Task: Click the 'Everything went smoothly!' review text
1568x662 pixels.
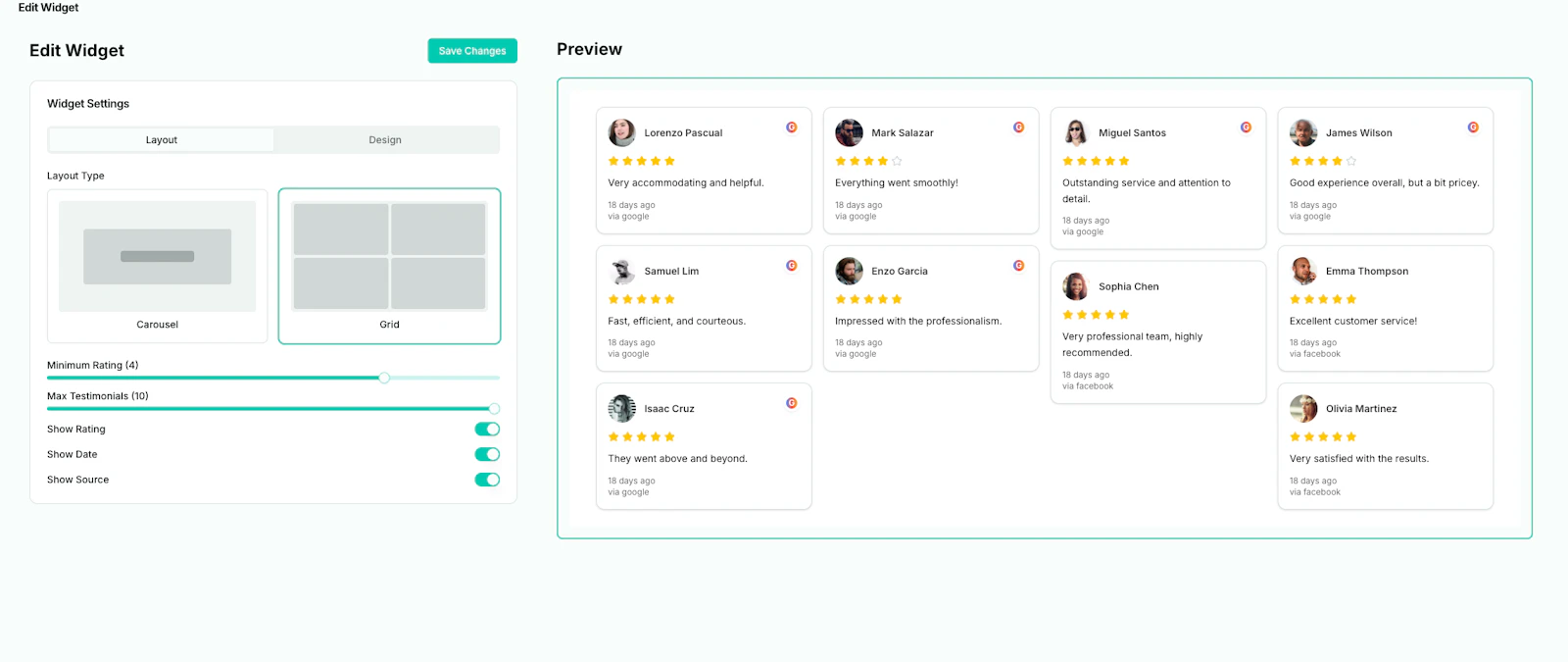Action: click(x=897, y=183)
